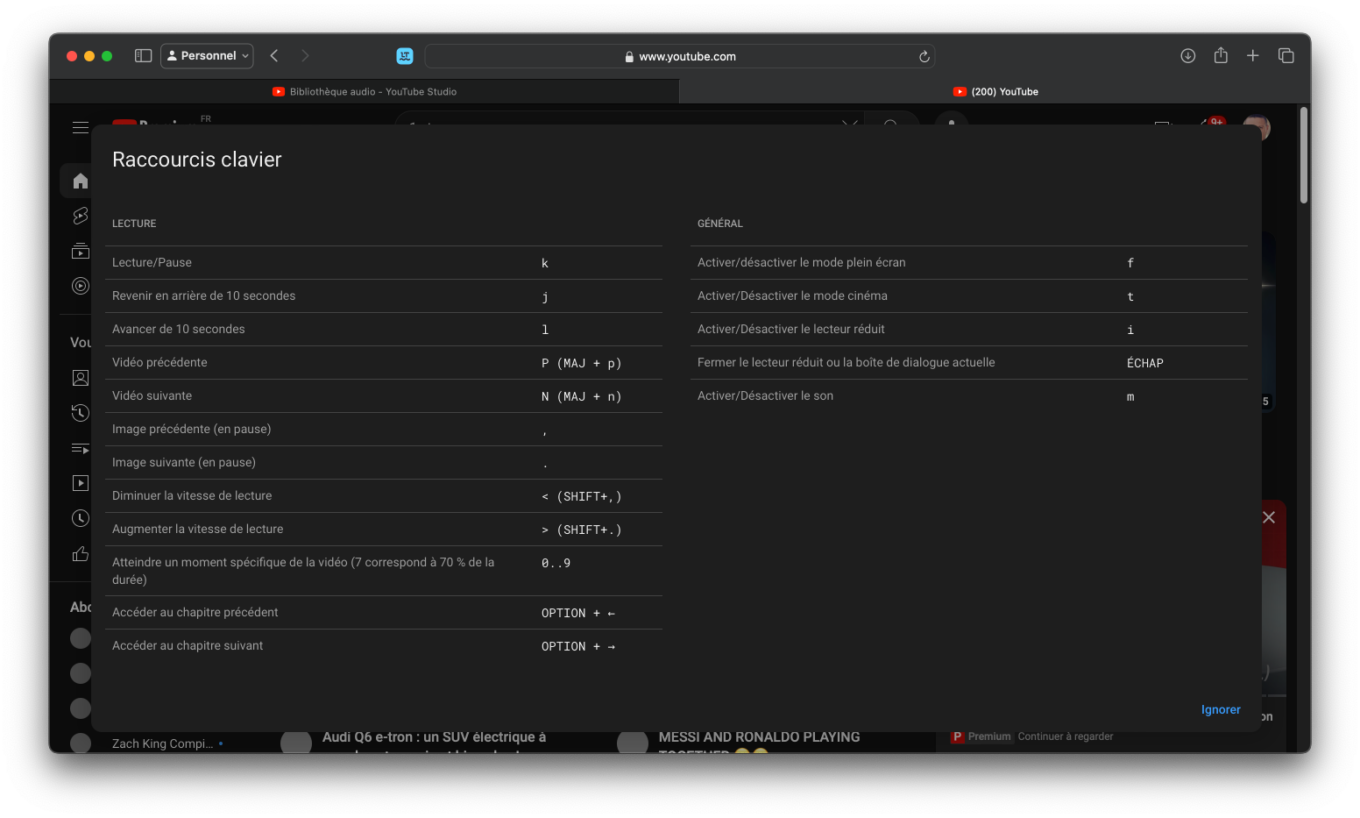Click the P (MAJ + p) shortcut
This screenshot has height=818, width=1360.
(581, 363)
